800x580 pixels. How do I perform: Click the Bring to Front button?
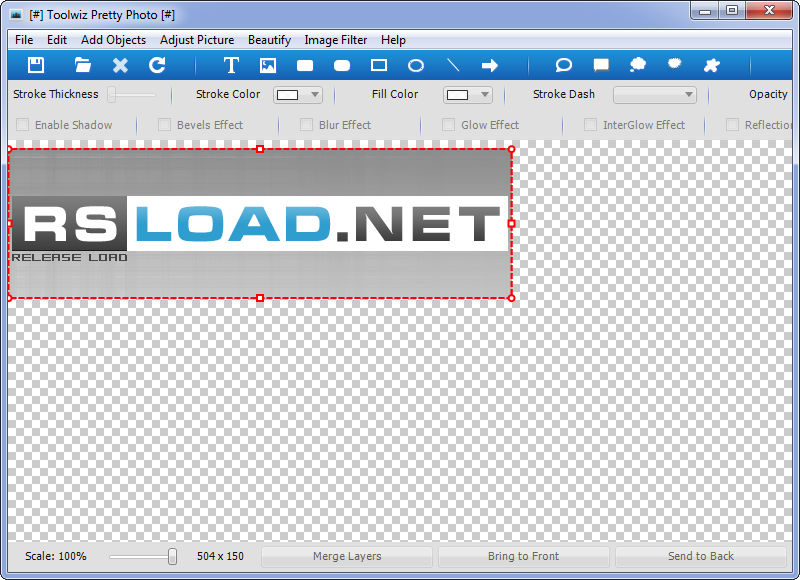[x=523, y=556]
